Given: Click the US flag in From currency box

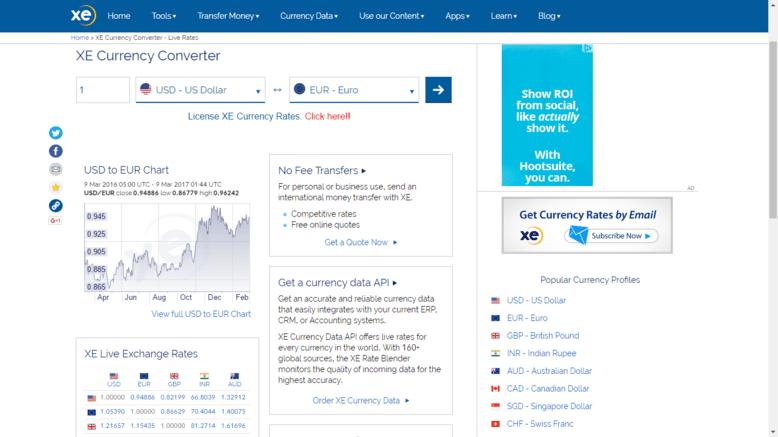Looking at the screenshot, I should coord(145,89).
